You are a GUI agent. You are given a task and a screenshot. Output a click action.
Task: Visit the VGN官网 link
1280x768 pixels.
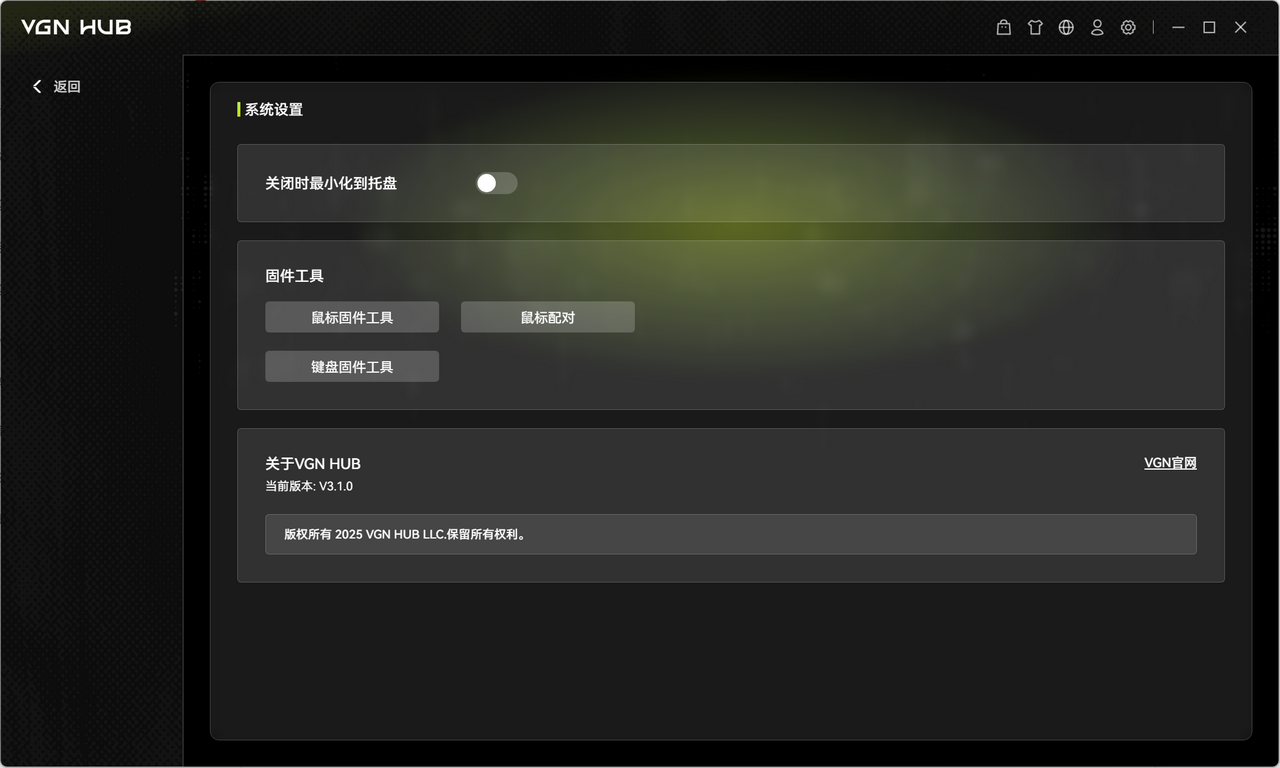(x=1170, y=463)
